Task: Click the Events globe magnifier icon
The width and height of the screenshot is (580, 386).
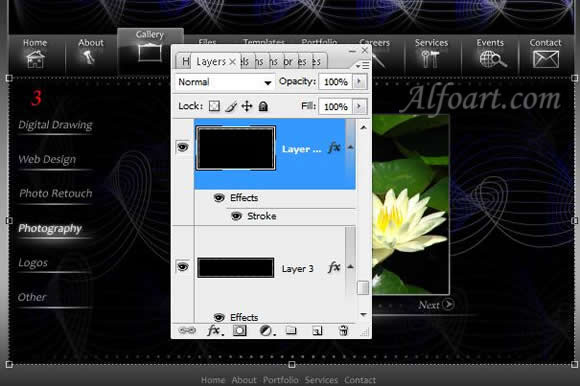Action: pyautogui.click(x=493, y=59)
